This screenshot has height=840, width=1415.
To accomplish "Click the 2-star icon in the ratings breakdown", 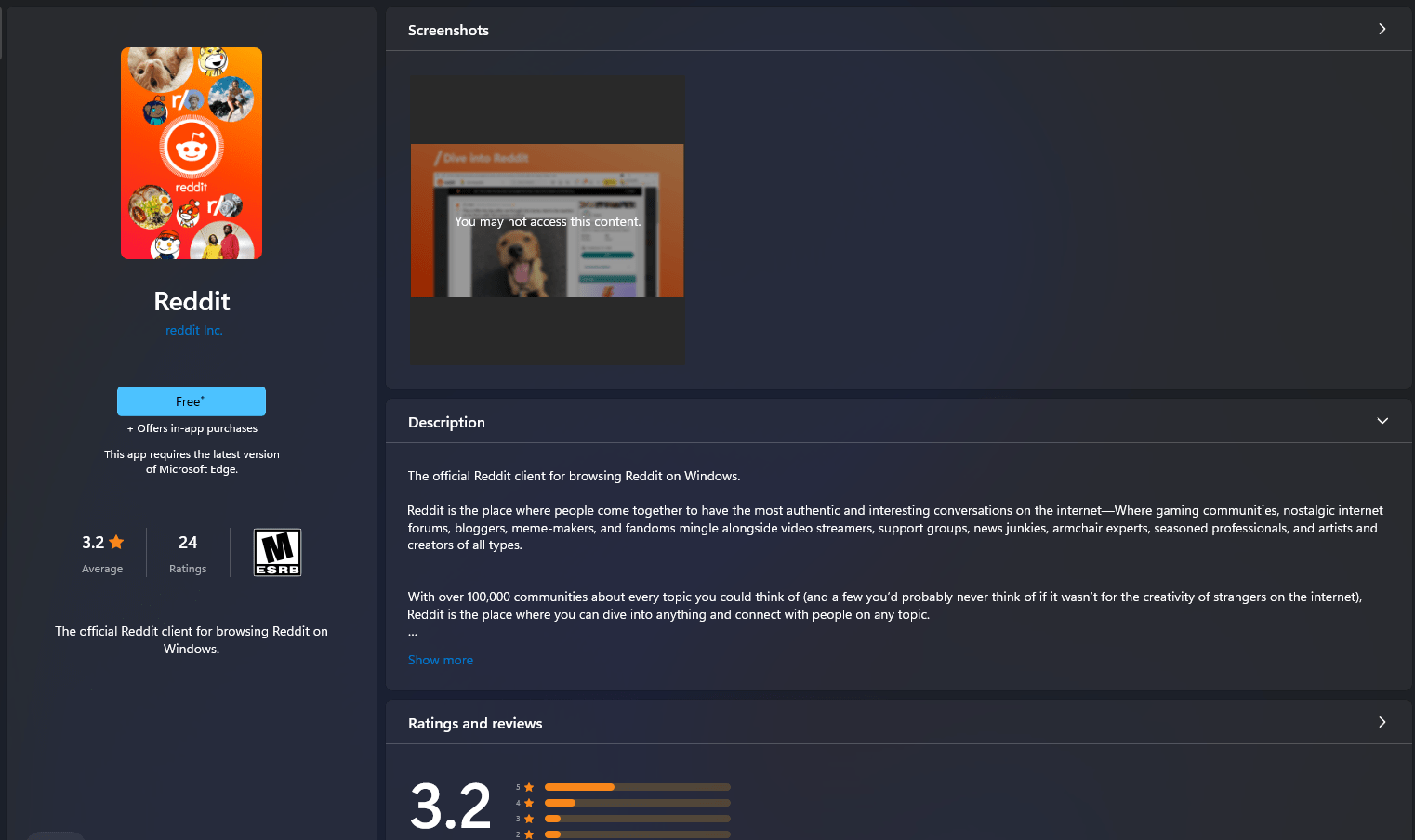I will click(527, 833).
